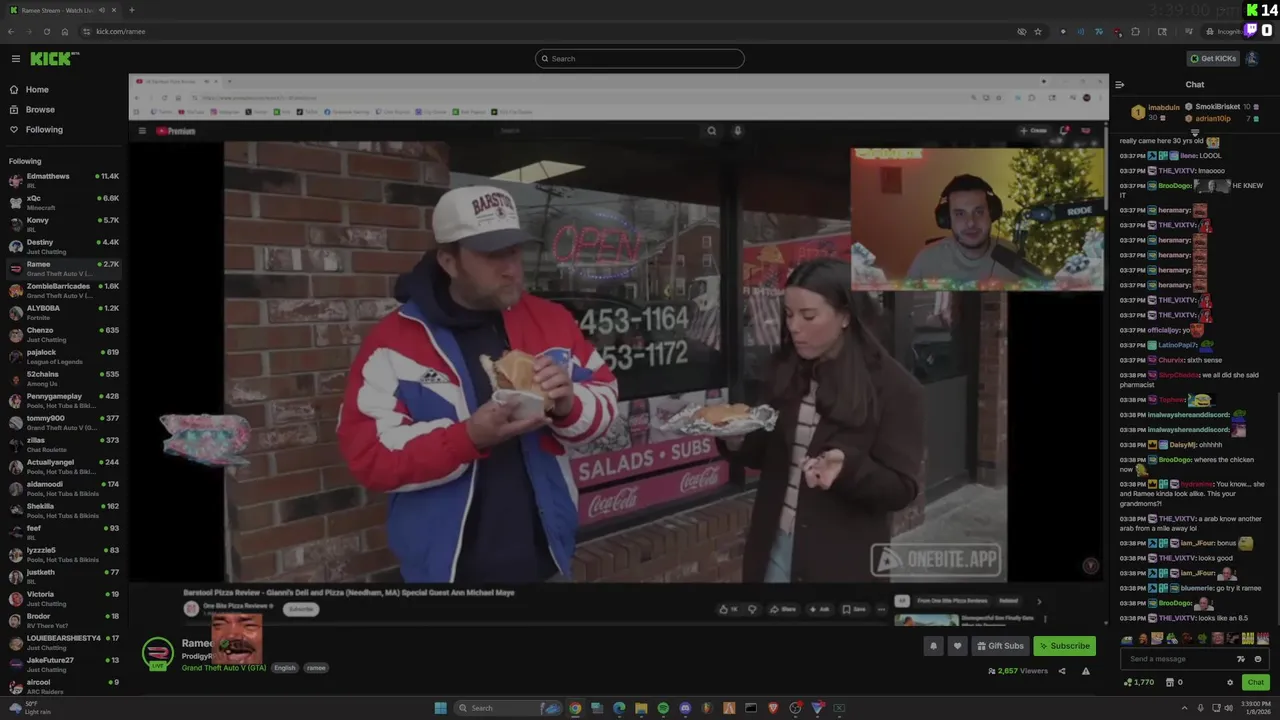Screen dimensions: 1280x720
Task: Collapse the chat panel arrow icon
Action: coord(1119,85)
